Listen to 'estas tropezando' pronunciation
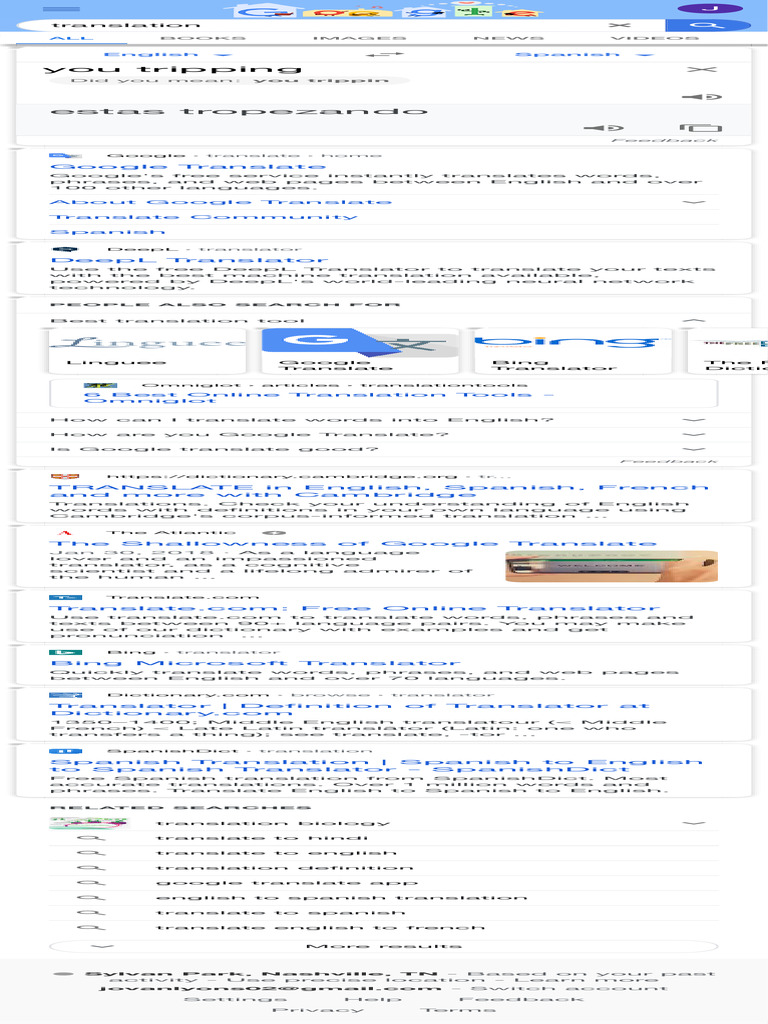This screenshot has height=1024, width=768. point(603,128)
